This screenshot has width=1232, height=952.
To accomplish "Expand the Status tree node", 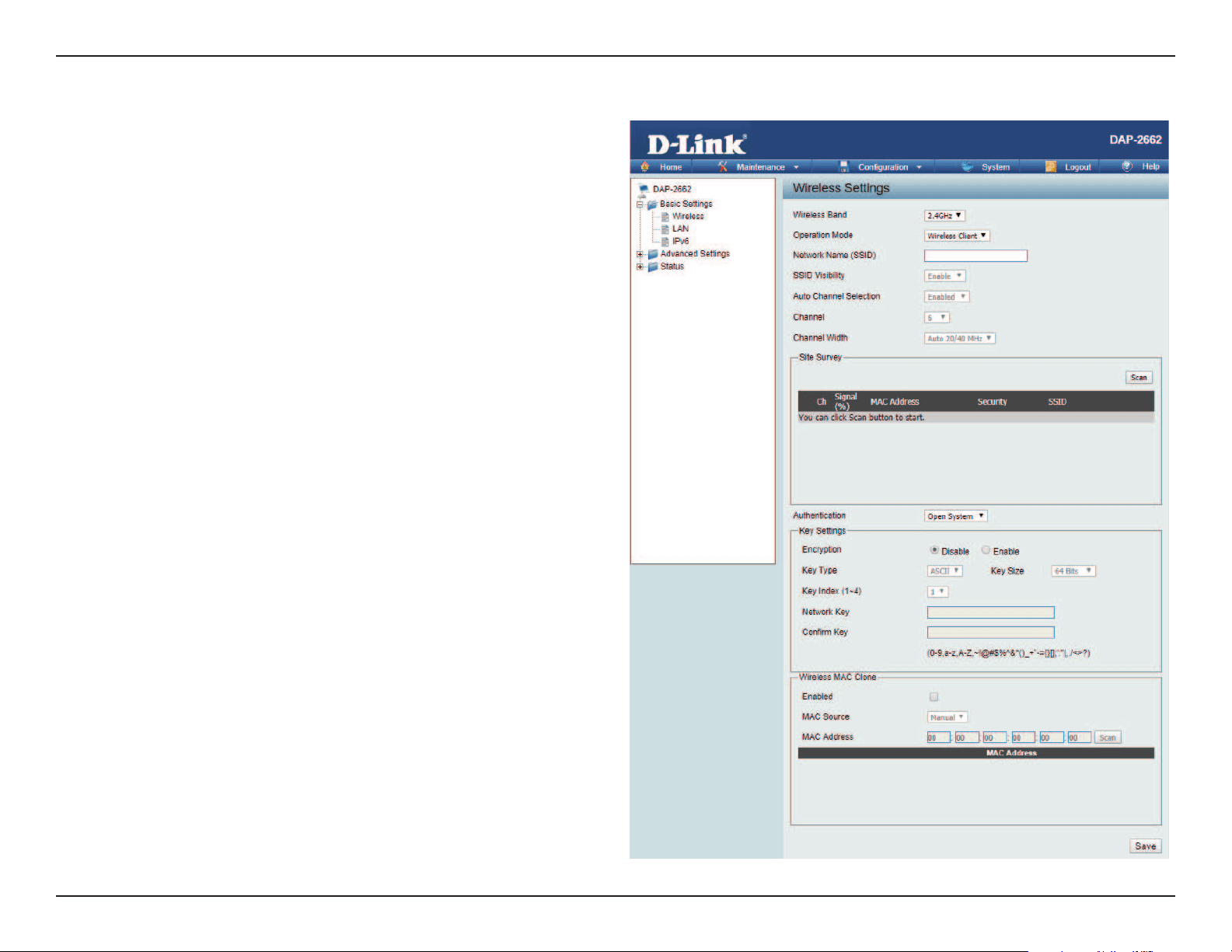I will (640, 267).
